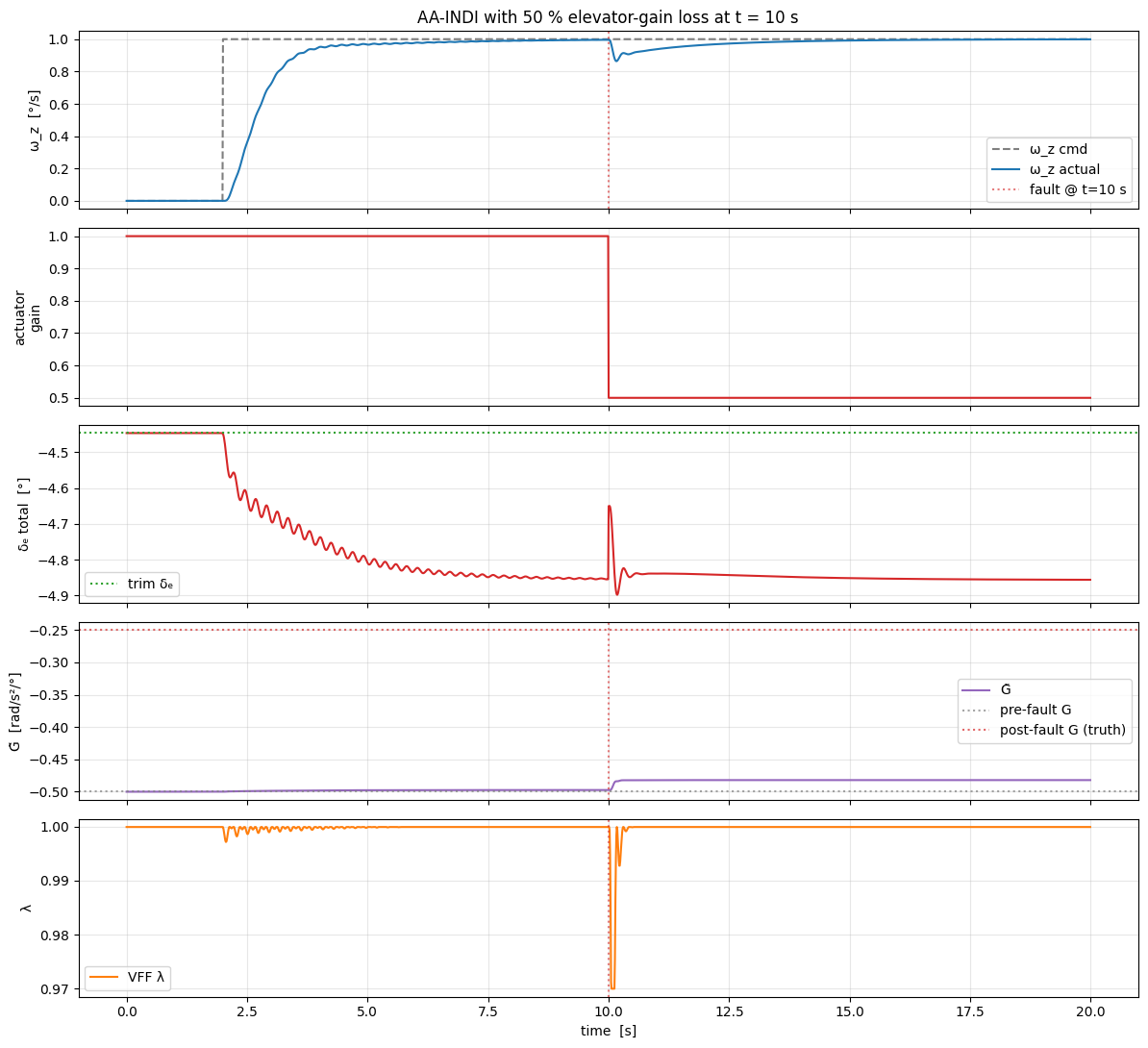Click the 10.0 tick on time axis
The image size is (1148, 1048).
pos(609,1011)
